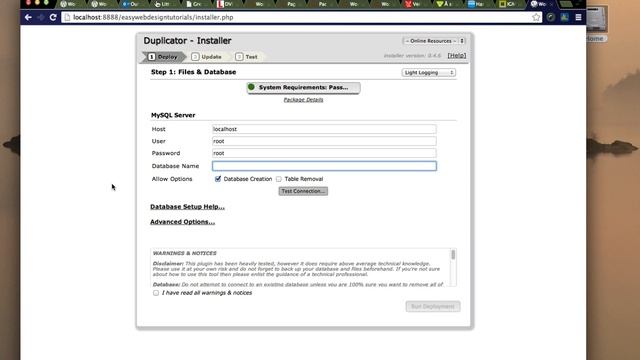Click the installer version text

(x=412, y=56)
